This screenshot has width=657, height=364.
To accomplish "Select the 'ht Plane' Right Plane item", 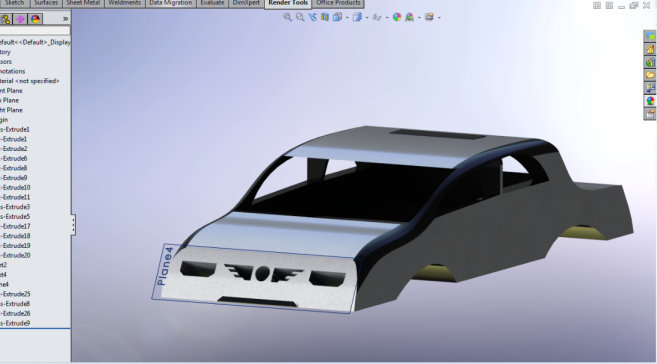I will click(11, 110).
